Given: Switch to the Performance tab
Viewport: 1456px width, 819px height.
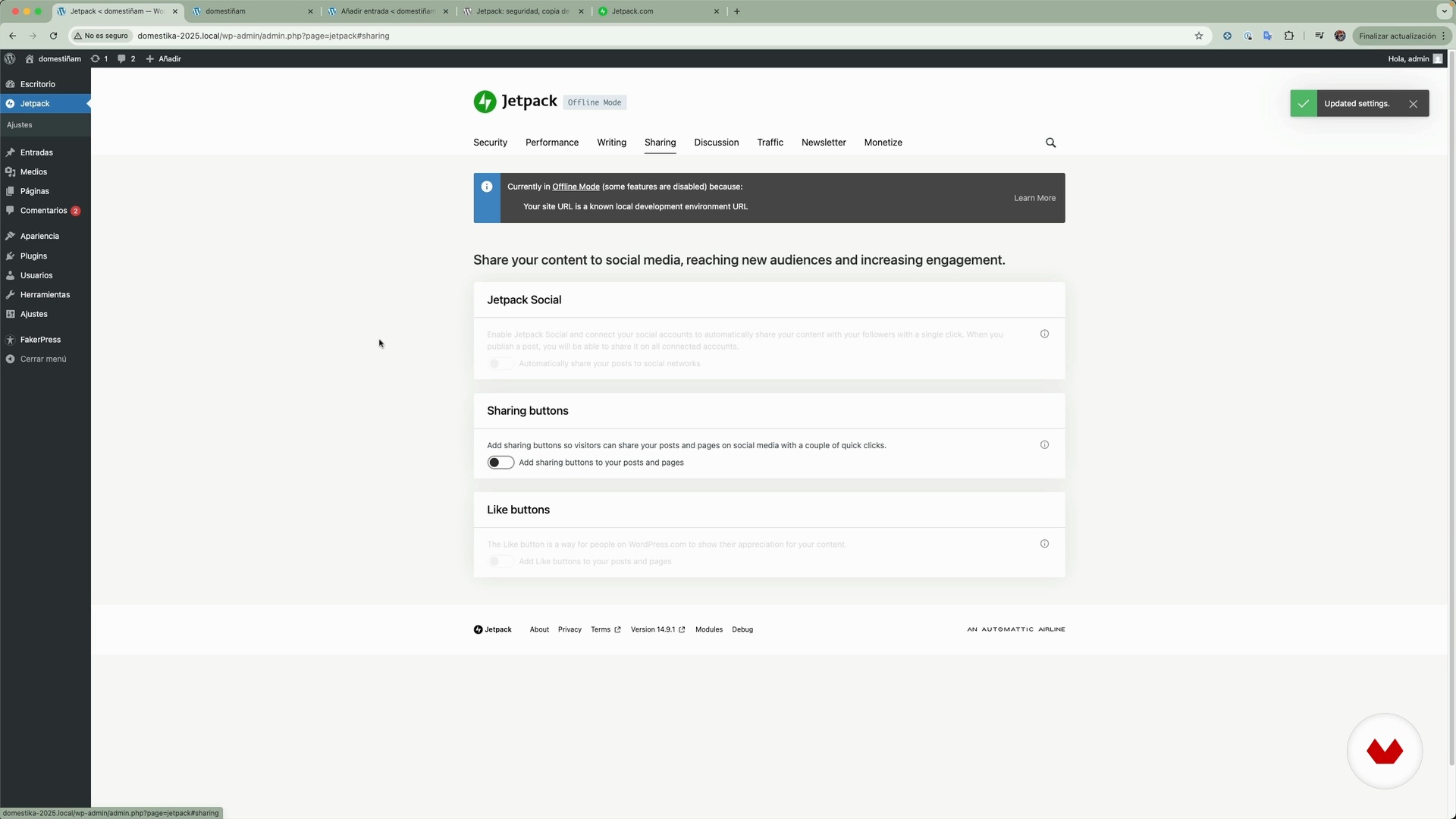Looking at the screenshot, I should 551,143.
